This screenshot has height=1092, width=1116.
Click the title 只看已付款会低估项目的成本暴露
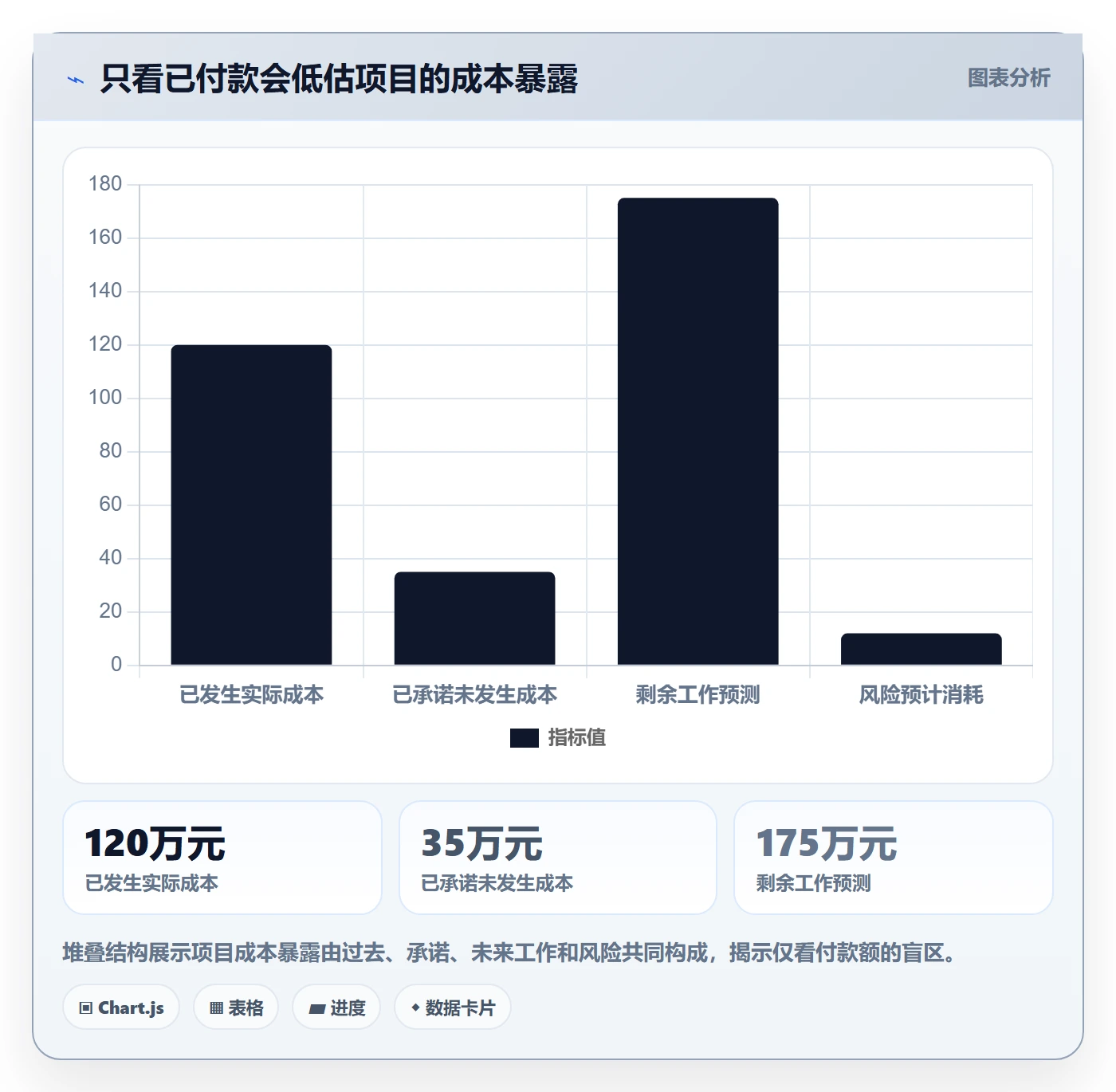pyautogui.click(x=339, y=79)
